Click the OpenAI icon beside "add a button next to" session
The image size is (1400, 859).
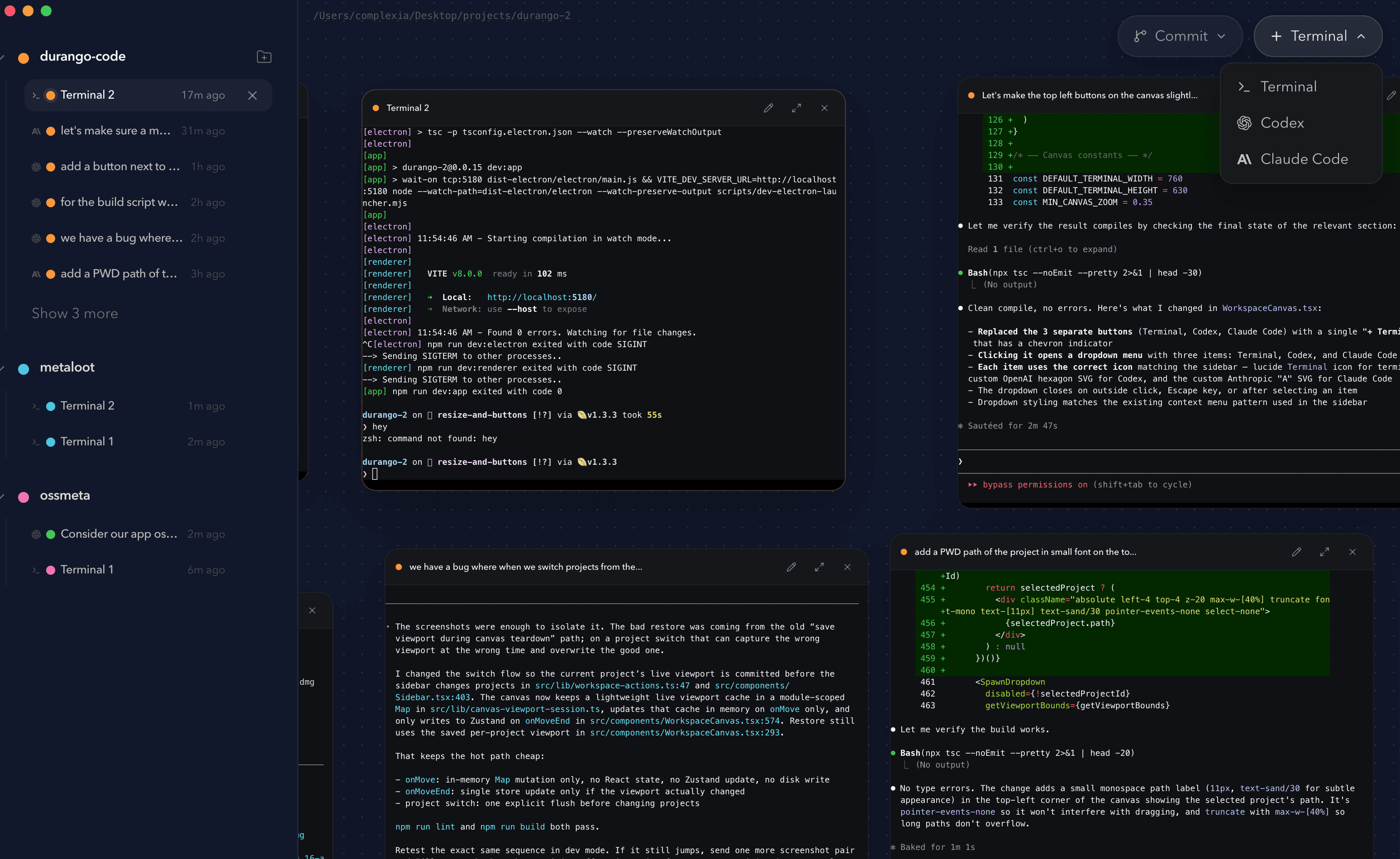(36, 167)
